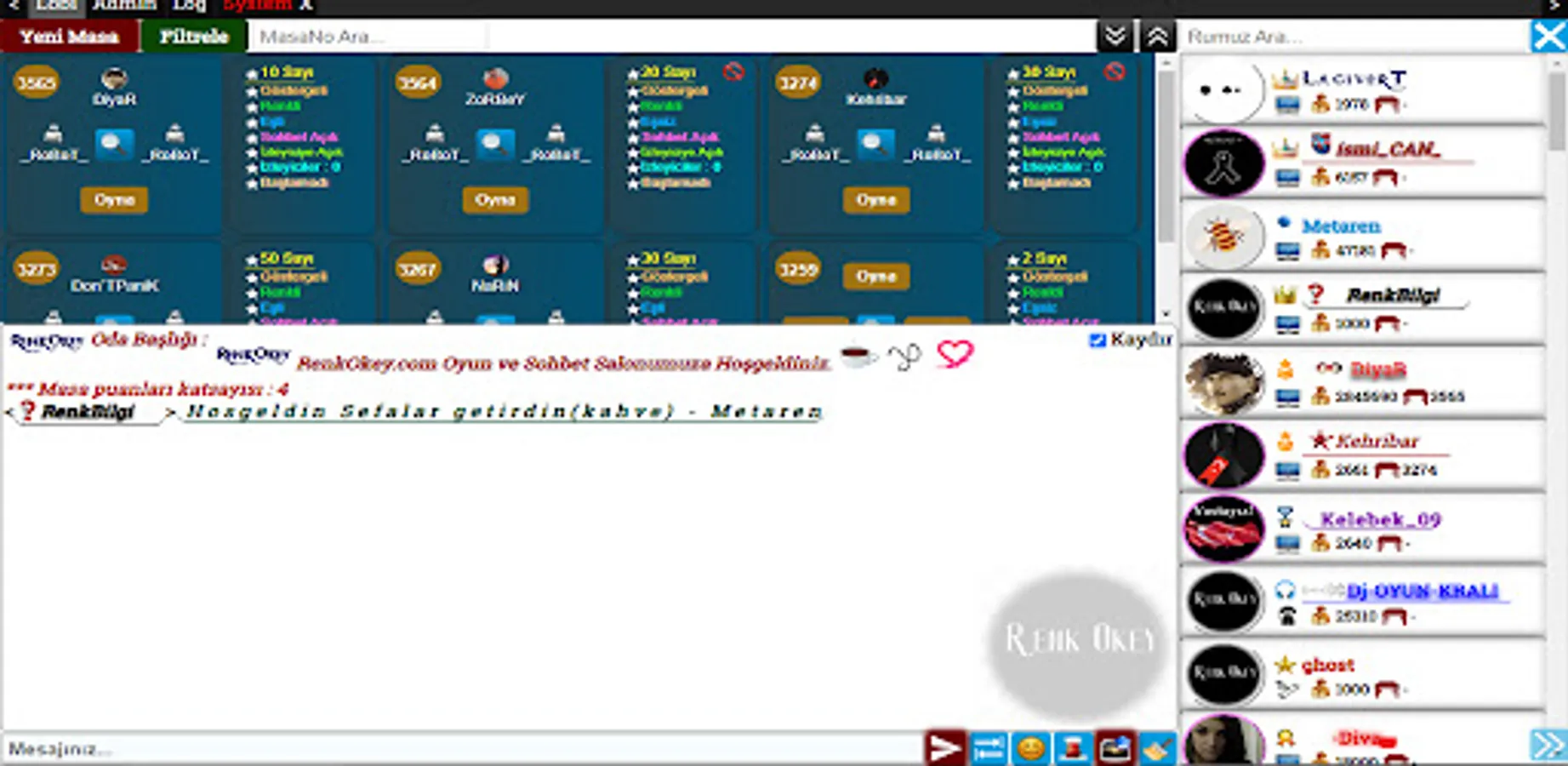1568x766 pixels.
Task: Click the robot seat left of table 3565
Action: [53, 145]
